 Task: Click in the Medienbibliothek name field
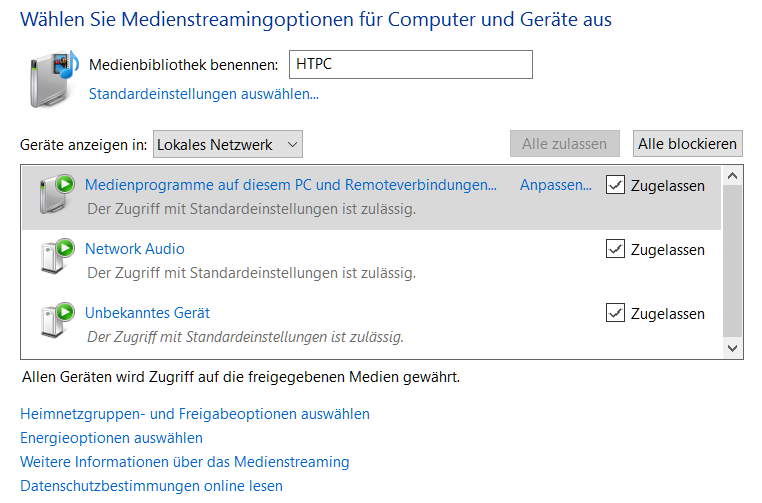click(411, 64)
